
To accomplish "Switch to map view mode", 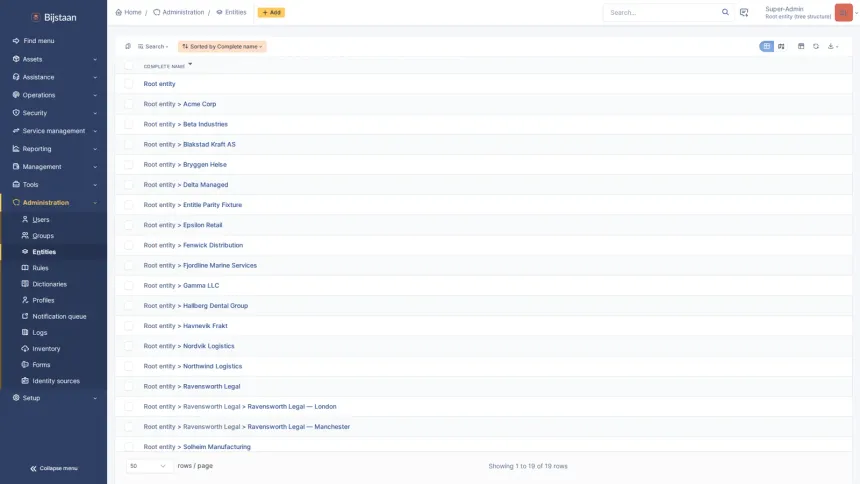I will coord(781,47).
